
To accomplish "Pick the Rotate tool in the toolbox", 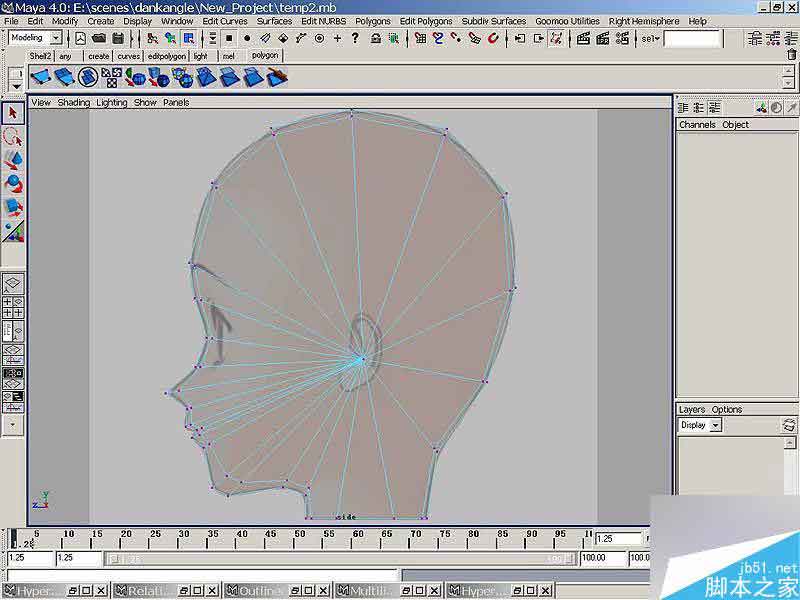I will [x=13, y=184].
